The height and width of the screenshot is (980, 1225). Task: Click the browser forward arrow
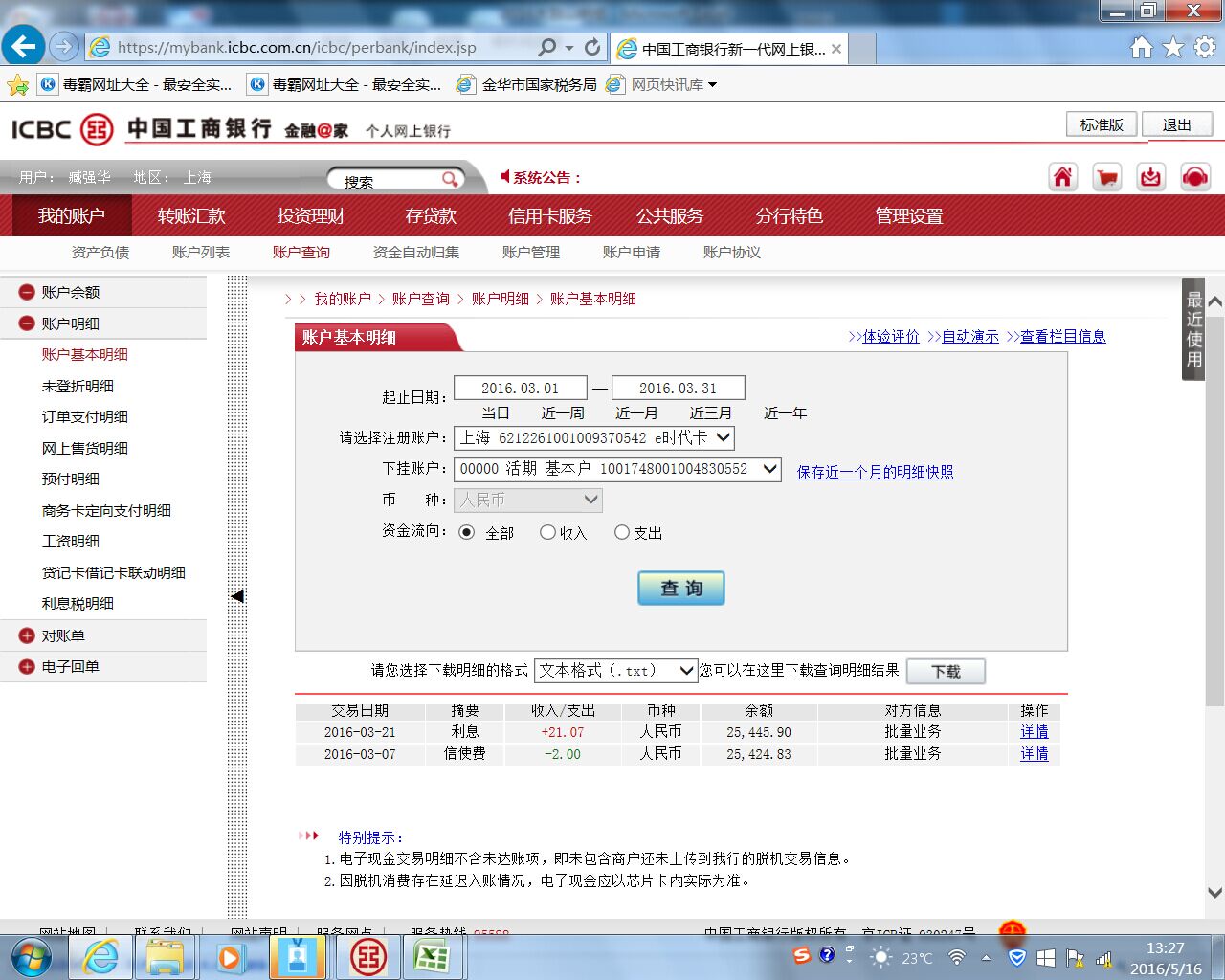(x=63, y=46)
